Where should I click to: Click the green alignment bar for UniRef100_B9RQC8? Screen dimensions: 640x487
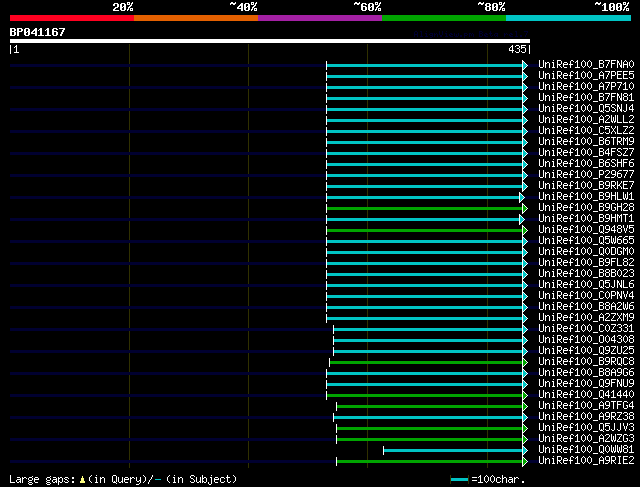[426, 362]
